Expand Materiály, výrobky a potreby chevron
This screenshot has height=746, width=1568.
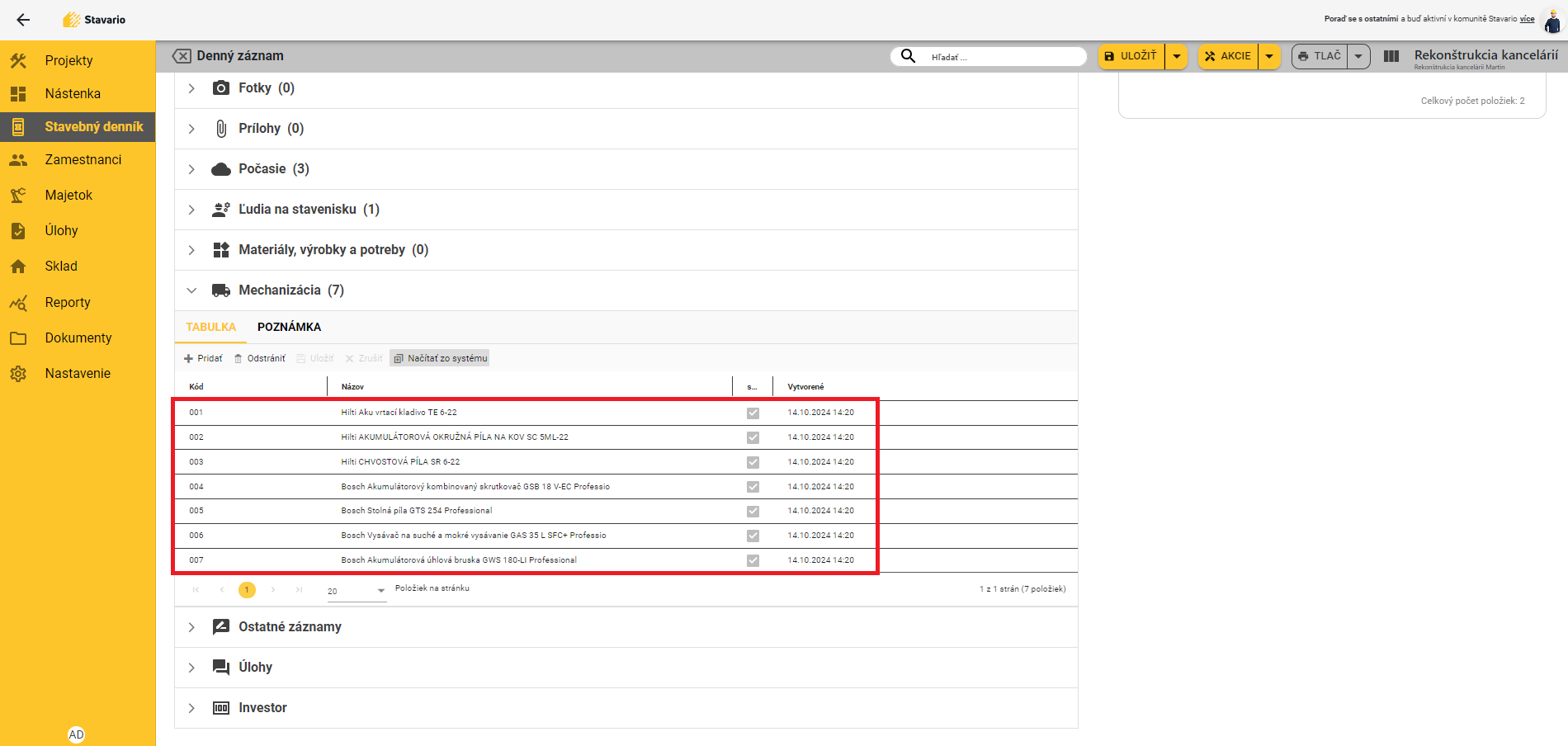[x=191, y=250]
